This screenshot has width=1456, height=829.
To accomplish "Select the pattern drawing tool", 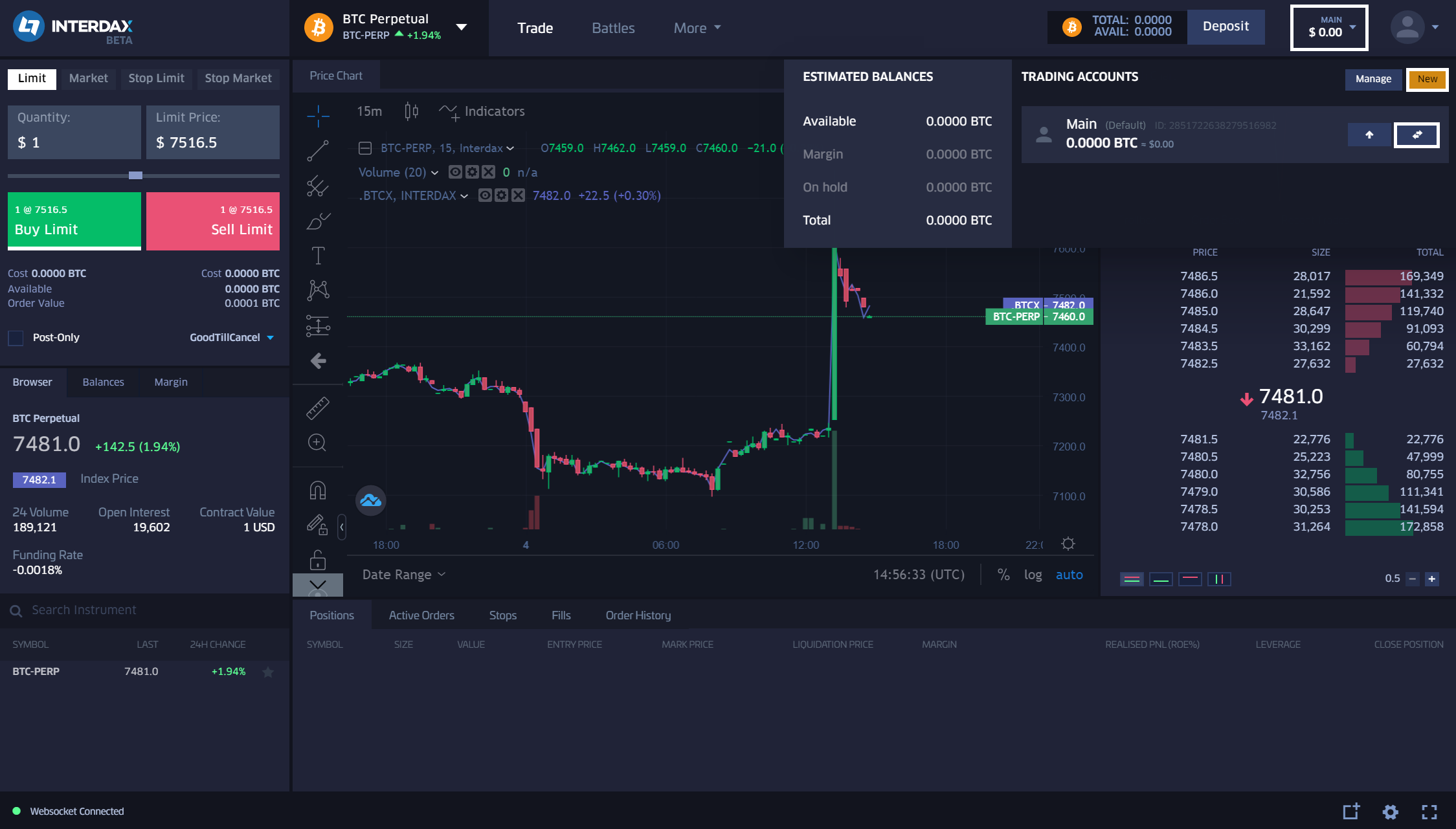I will tap(318, 290).
